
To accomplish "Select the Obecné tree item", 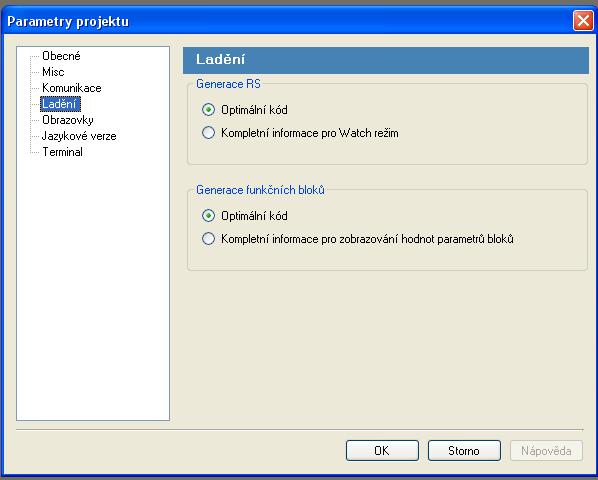I will [x=61, y=56].
